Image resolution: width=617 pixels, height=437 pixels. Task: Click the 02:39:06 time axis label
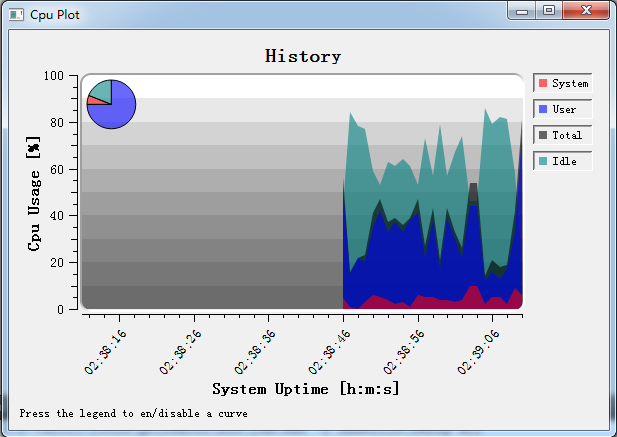pos(478,352)
